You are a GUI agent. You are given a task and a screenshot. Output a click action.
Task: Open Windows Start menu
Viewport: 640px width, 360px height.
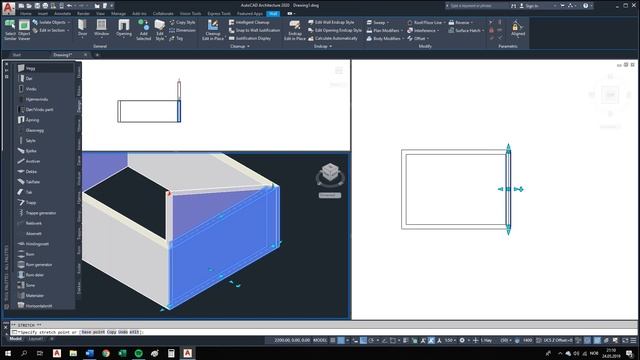click(7, 353)
